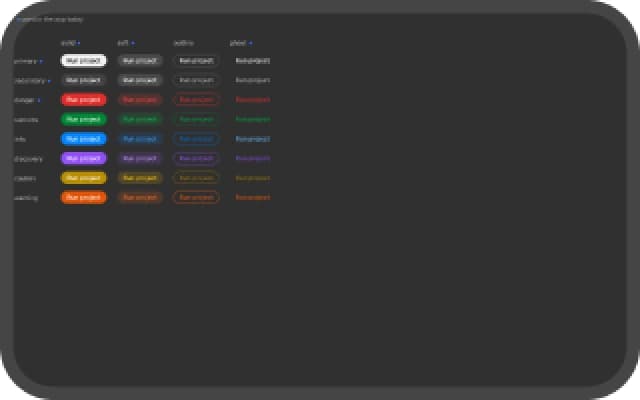The image size is (640, 400).
Task: Click the soft primary Run project button
Action: coord(140,60)
